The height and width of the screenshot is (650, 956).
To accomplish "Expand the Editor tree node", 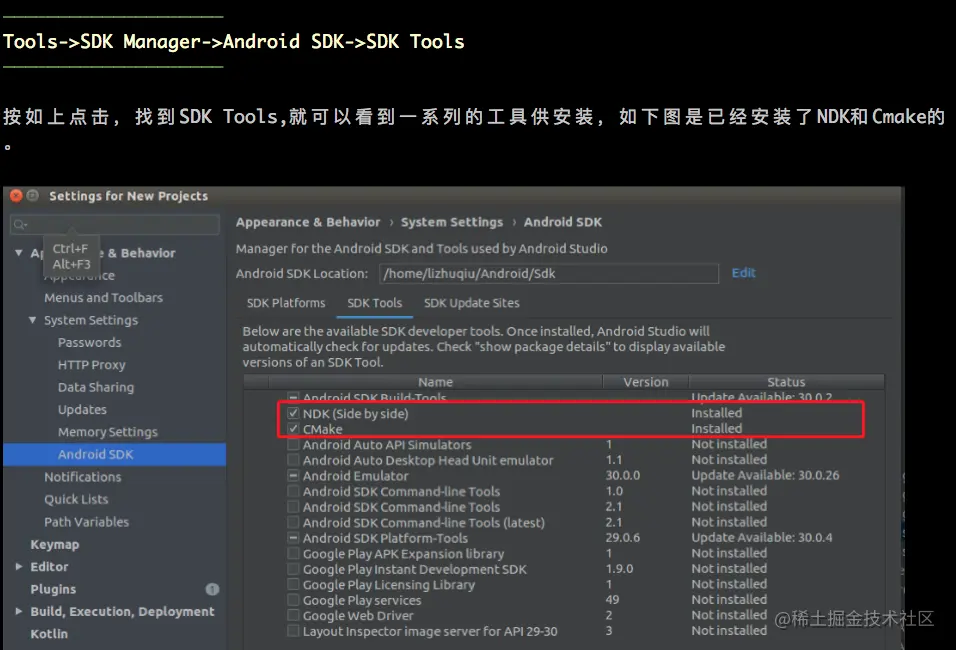I will tap(19, 566).
